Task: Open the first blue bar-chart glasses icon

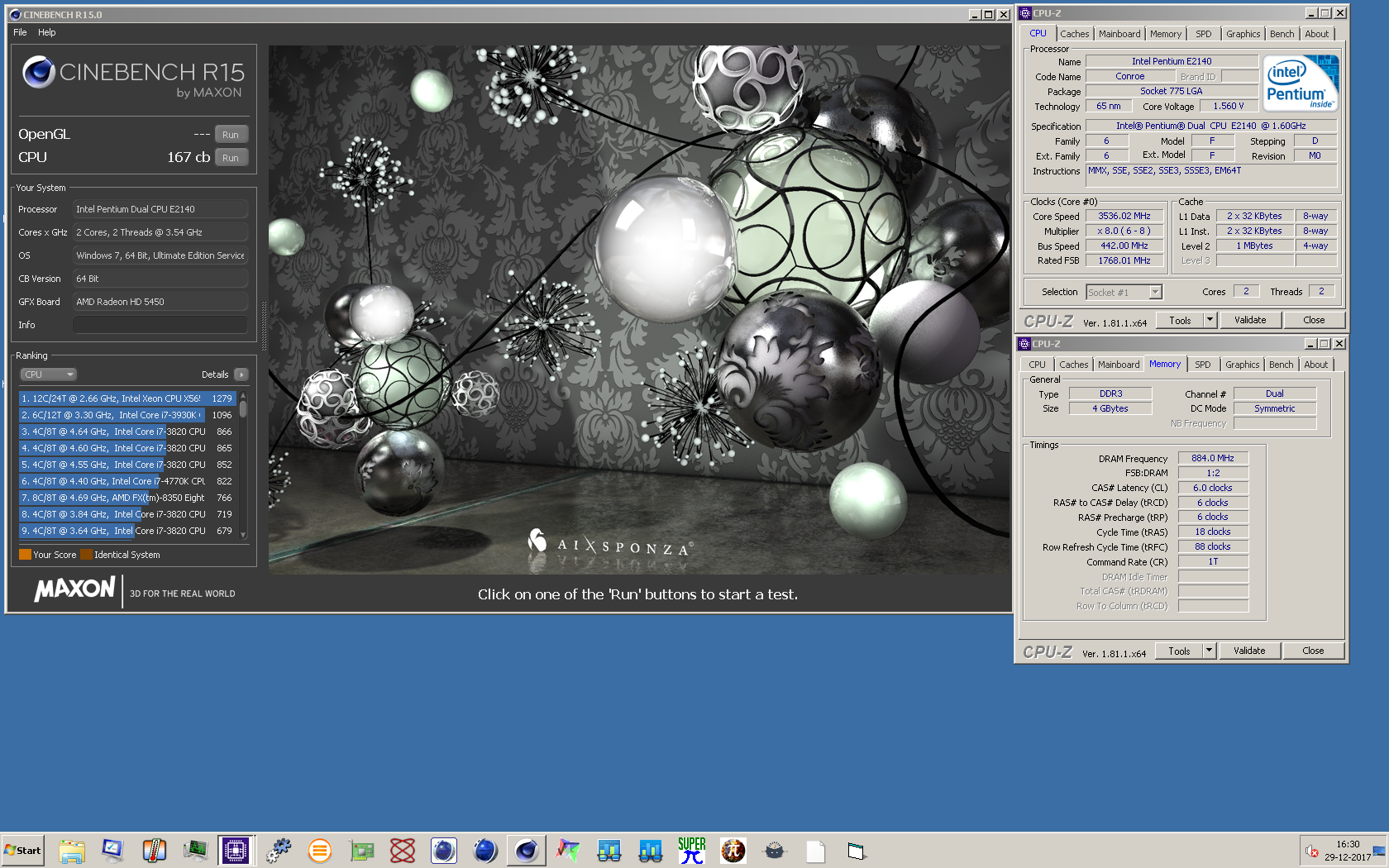Action: point(609,851)
